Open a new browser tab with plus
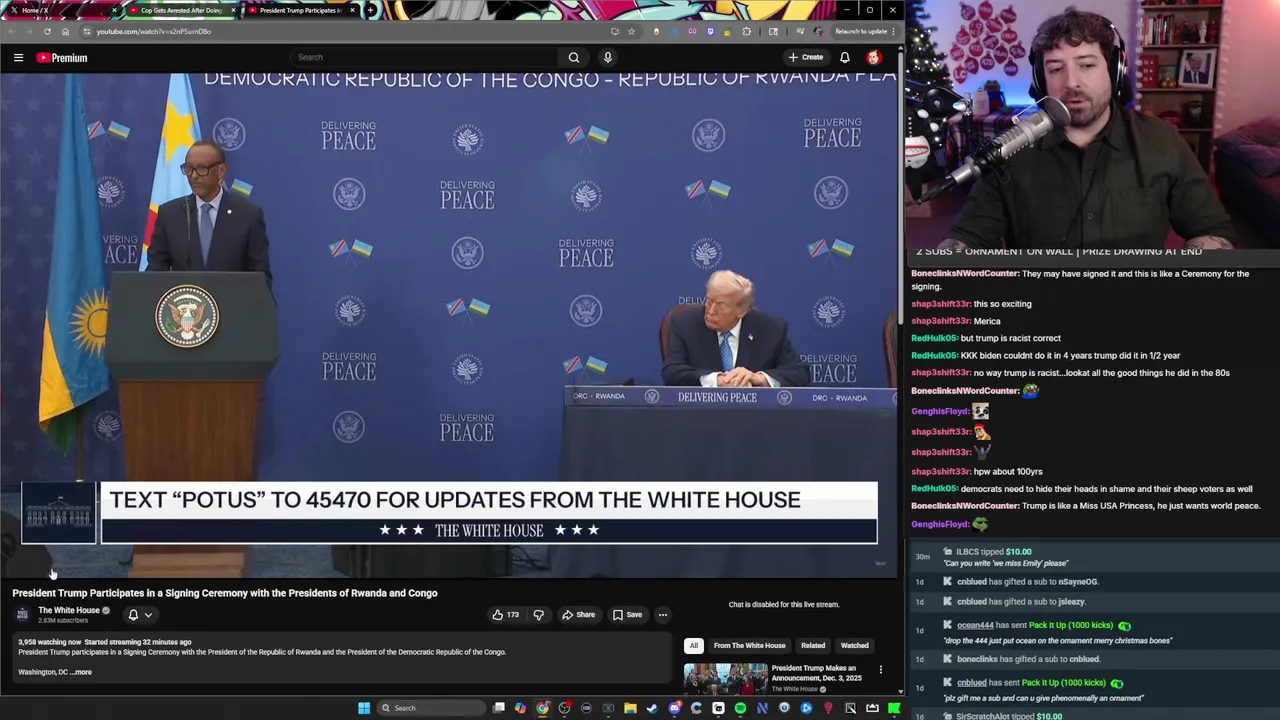The width and height of the screenshot is (1280, 720). [370, 10]
